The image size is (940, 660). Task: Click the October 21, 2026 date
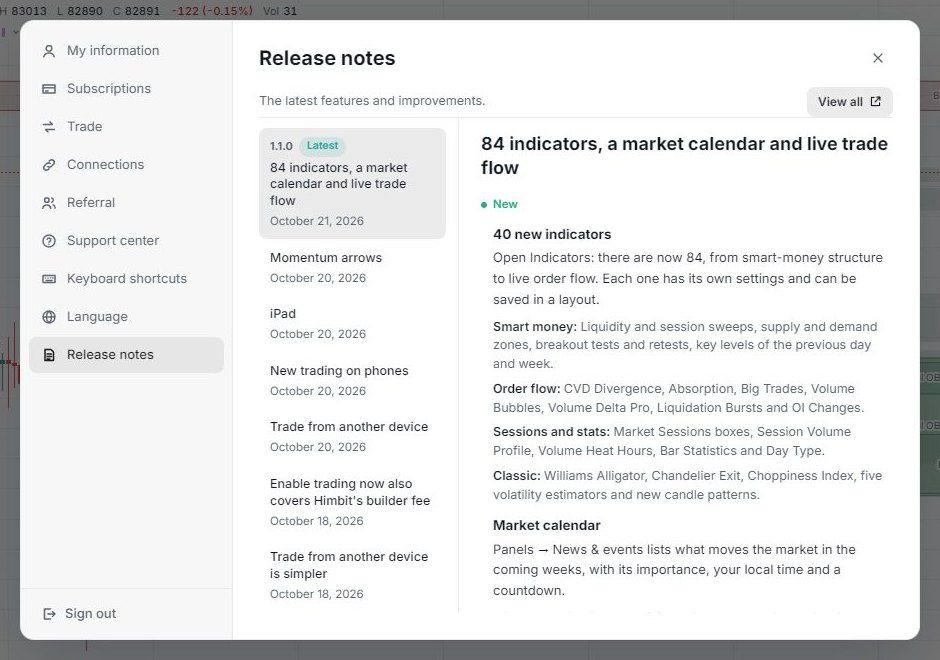pos(317,221)
